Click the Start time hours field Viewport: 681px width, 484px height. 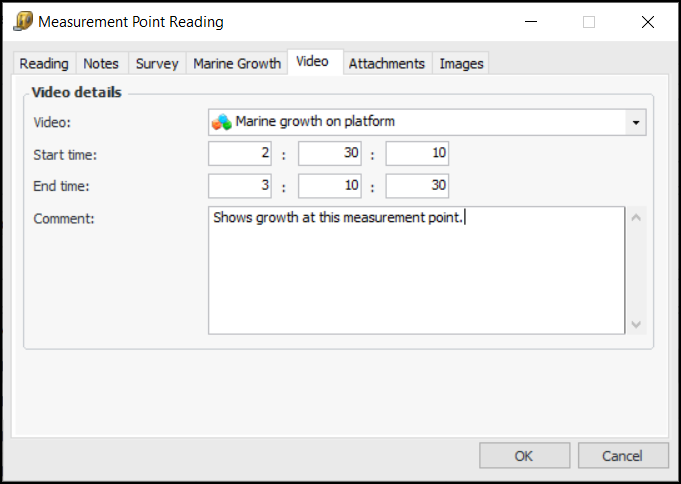coord(239,154)
